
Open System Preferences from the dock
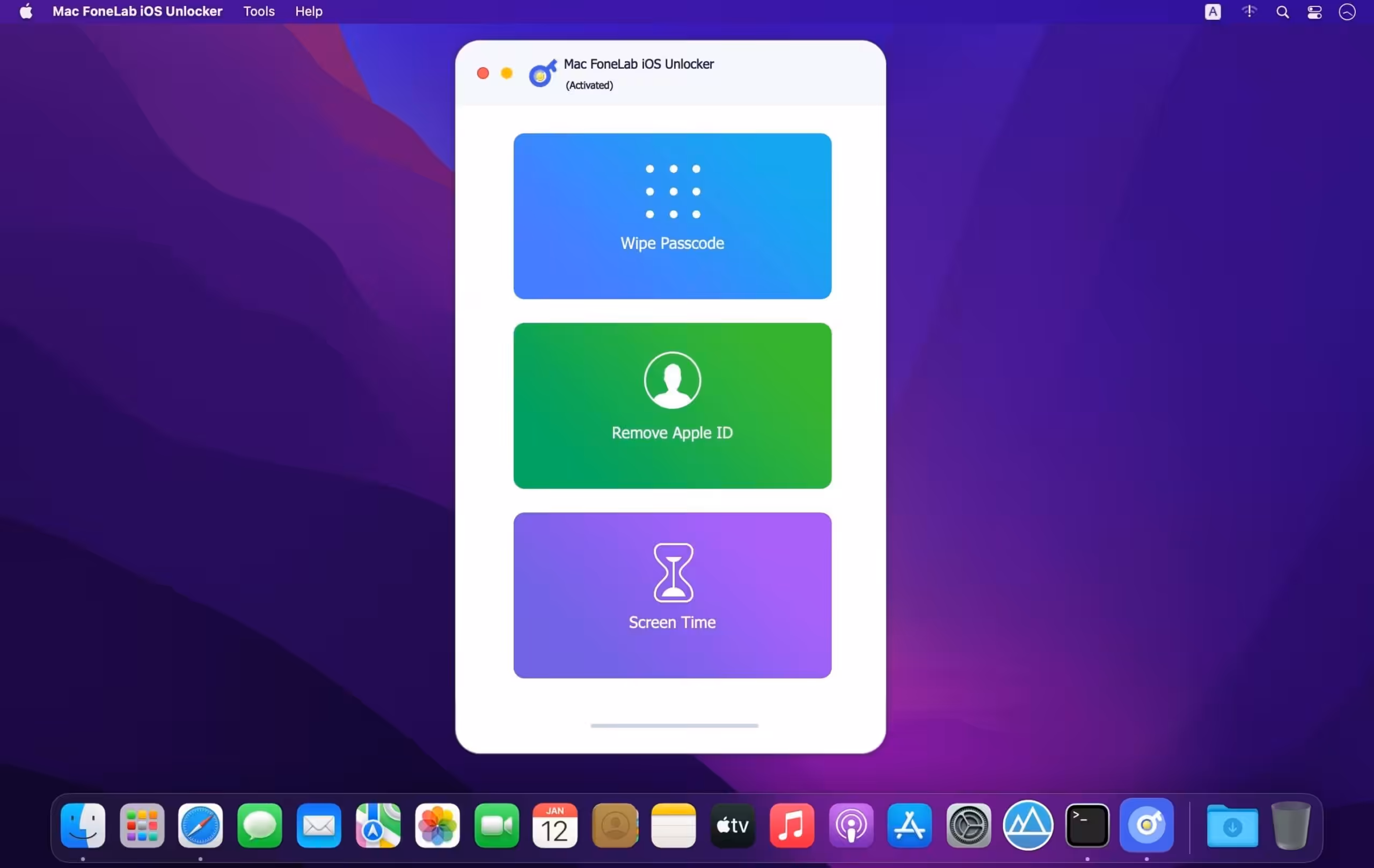[968, 825]
